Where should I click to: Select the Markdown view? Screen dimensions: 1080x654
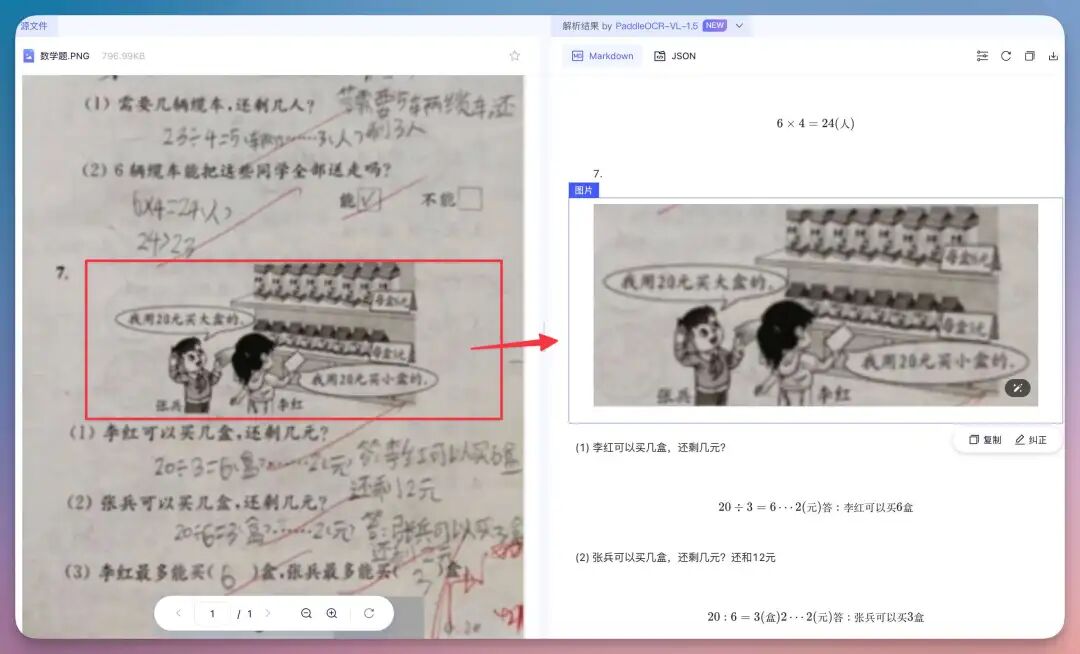[x=602, y=56]
